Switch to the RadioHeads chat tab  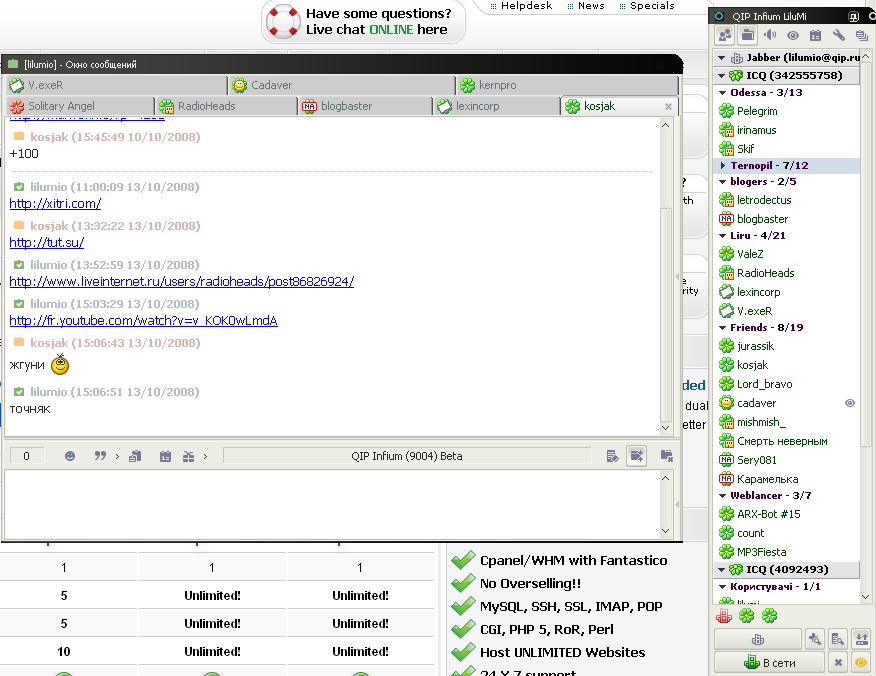click(x=226, y=106)
